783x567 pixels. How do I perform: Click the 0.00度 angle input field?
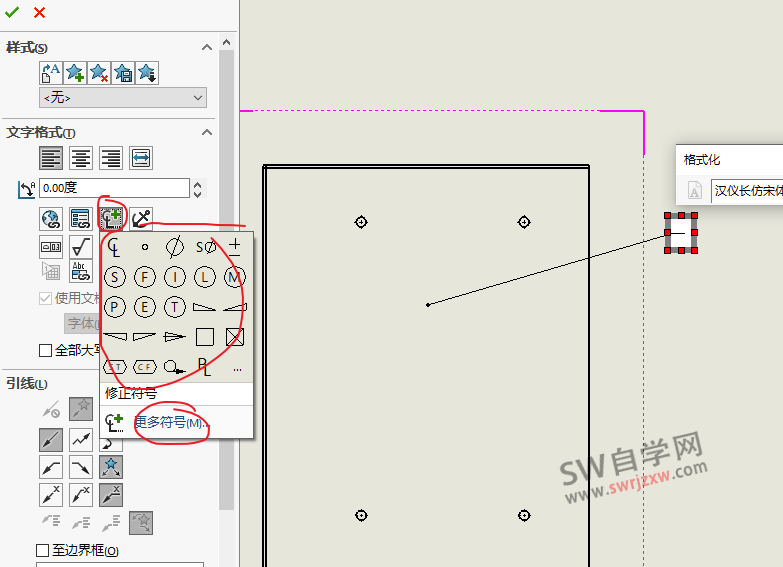114,188
